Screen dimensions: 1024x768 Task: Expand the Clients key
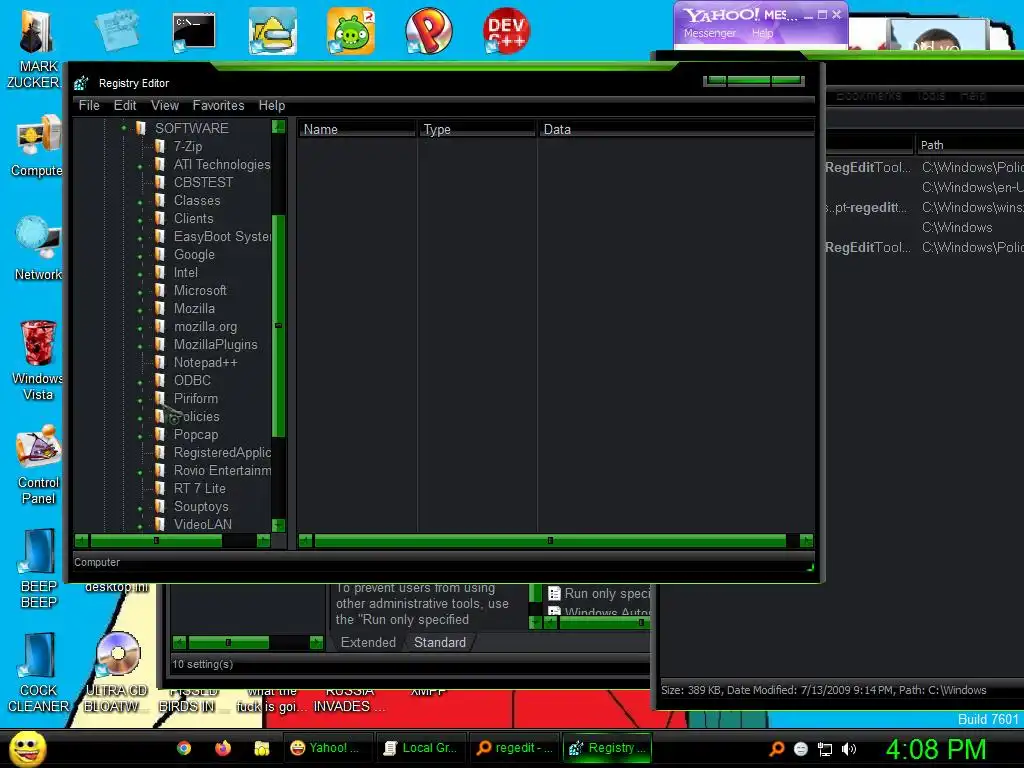coord(140,221)
